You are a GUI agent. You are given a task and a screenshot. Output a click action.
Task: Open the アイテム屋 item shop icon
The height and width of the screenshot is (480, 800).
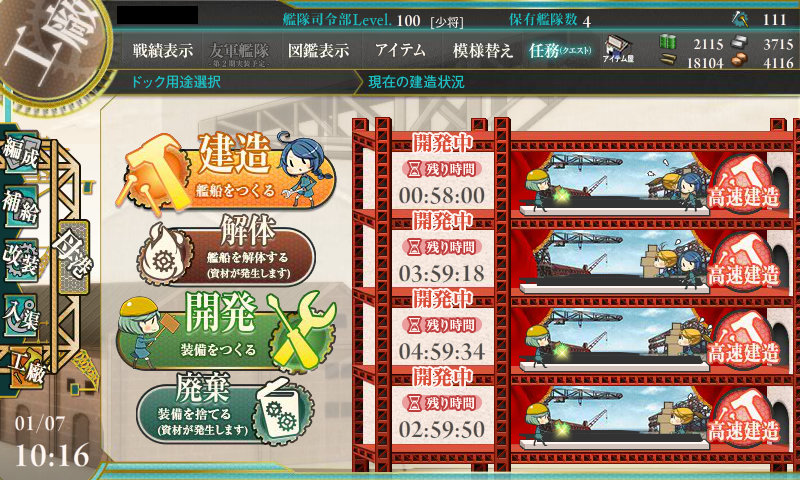click(x=618, y=49)
